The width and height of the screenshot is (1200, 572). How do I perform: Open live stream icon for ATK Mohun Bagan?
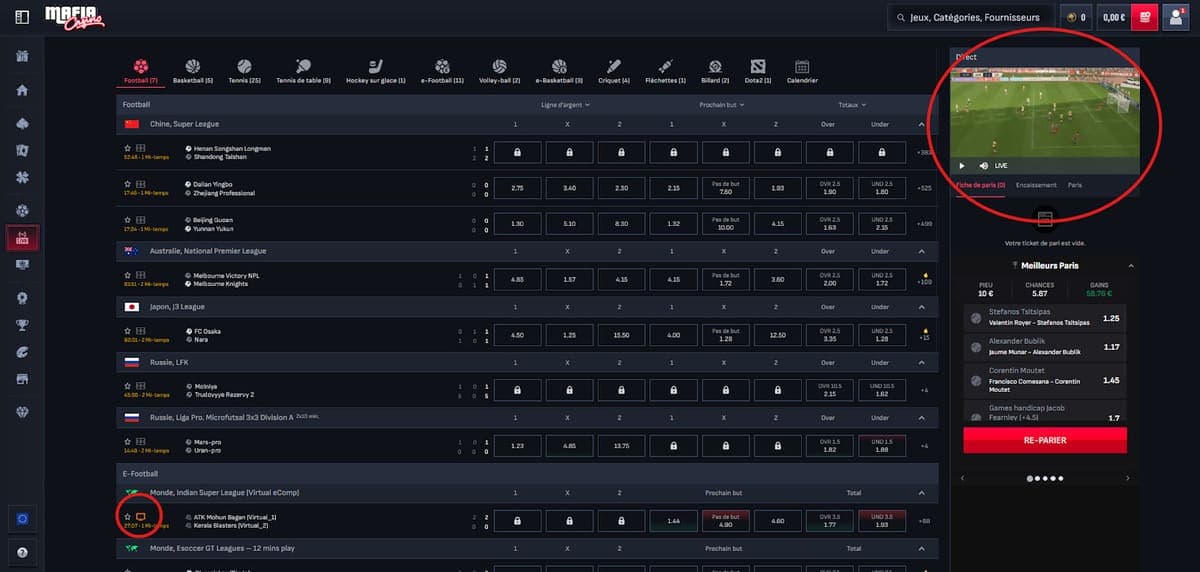pyautogui.click(x=141, y=516)
